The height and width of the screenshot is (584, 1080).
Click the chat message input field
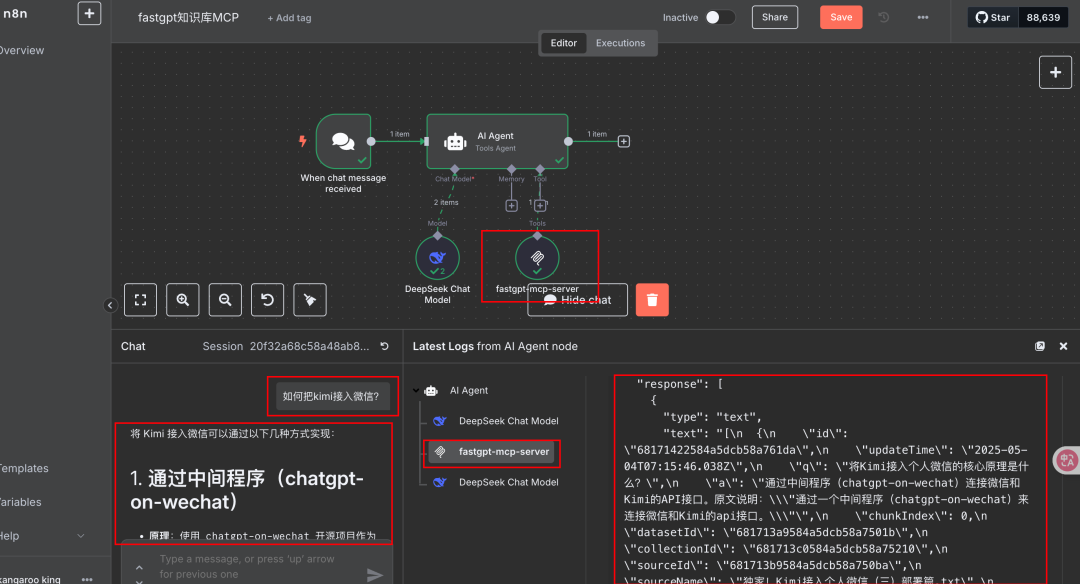tap(257, 566)
